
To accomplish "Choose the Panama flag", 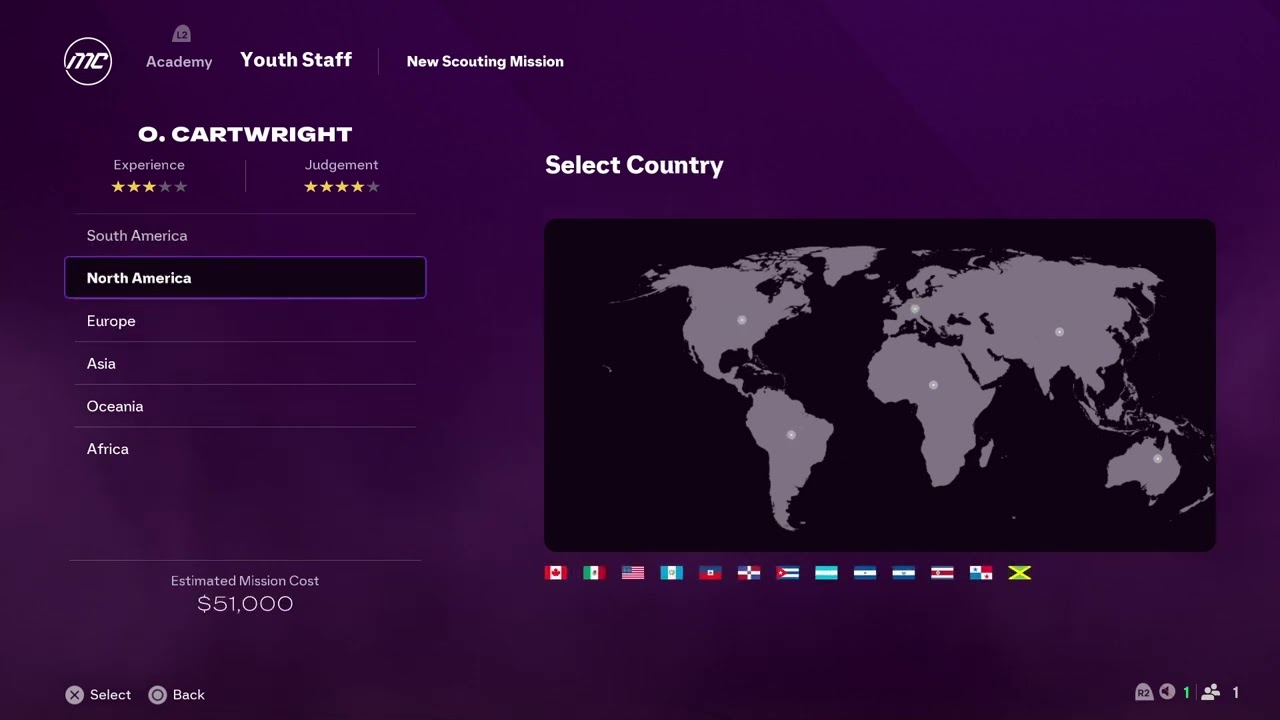I will [981, 573].
